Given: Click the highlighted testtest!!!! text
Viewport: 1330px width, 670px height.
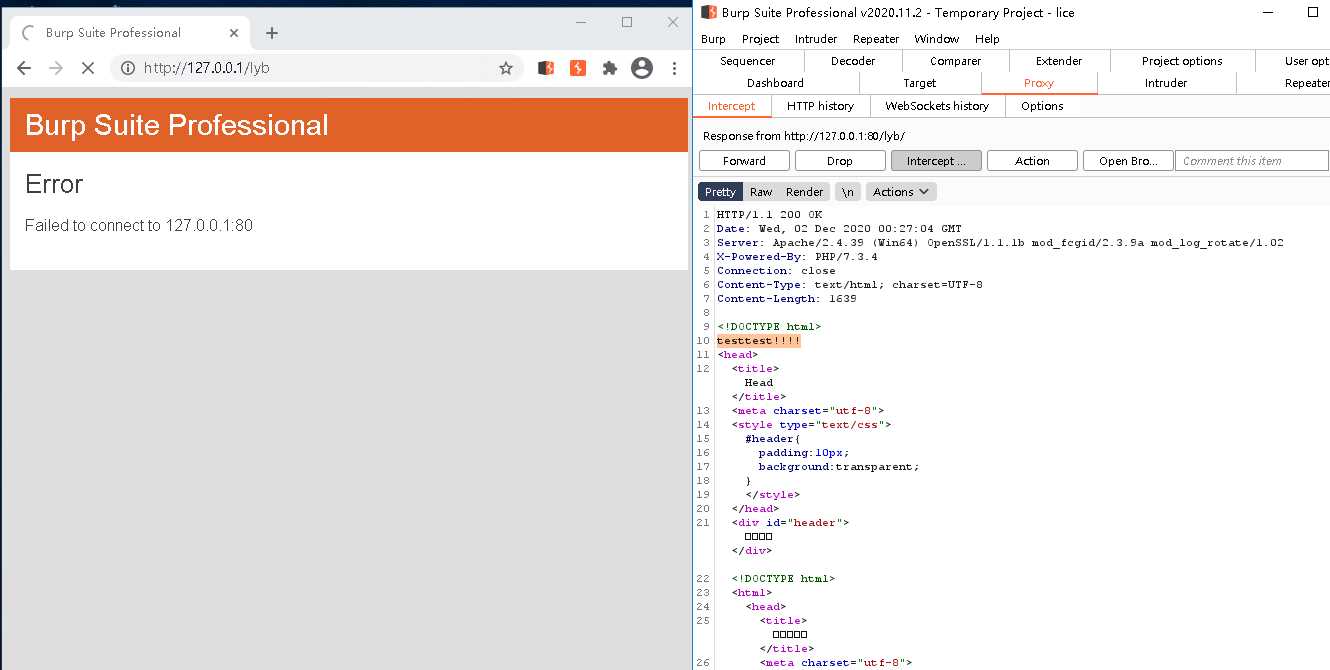Looking at the screenshot, I should coord(759,341).
